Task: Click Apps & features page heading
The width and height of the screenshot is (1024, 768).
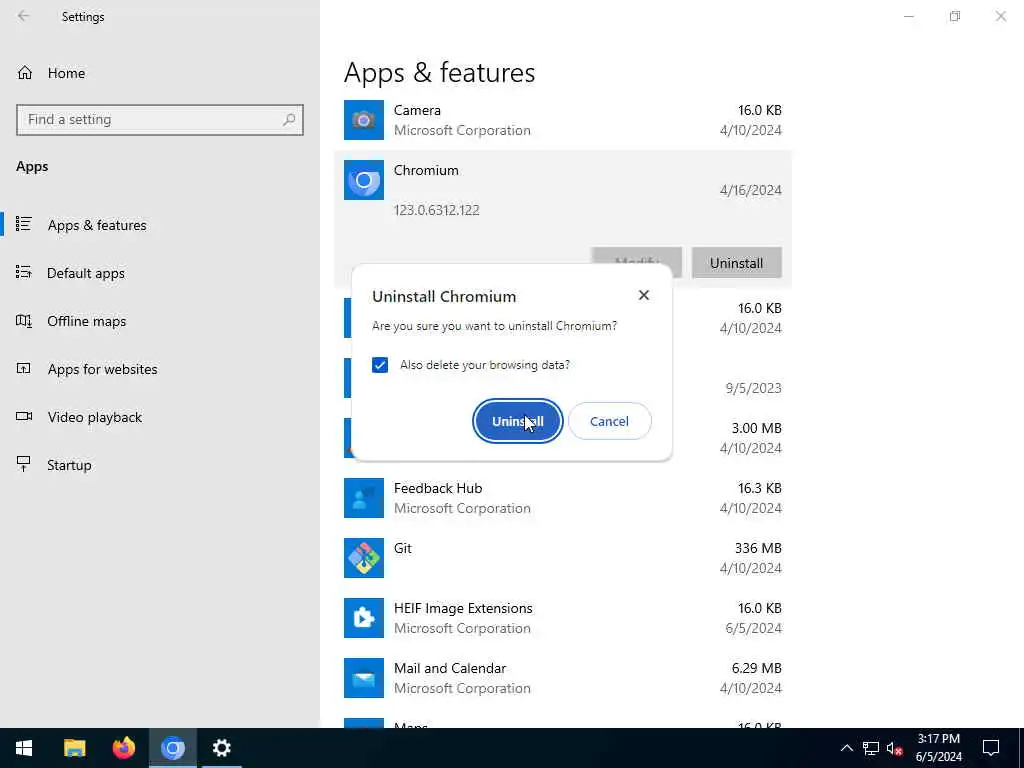Action: [440, 72]
